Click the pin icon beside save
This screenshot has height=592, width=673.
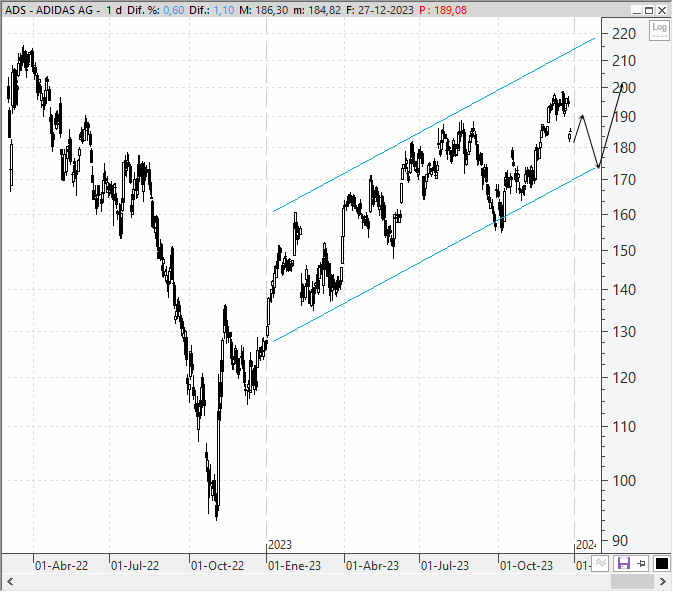641,563
